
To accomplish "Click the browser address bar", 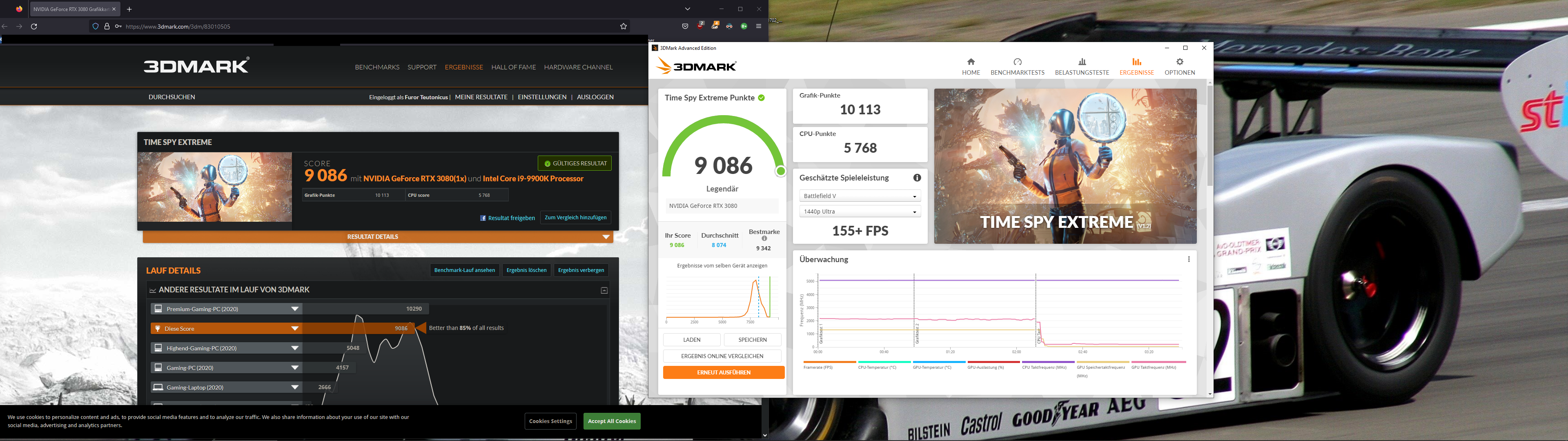I will pos(243,26).
